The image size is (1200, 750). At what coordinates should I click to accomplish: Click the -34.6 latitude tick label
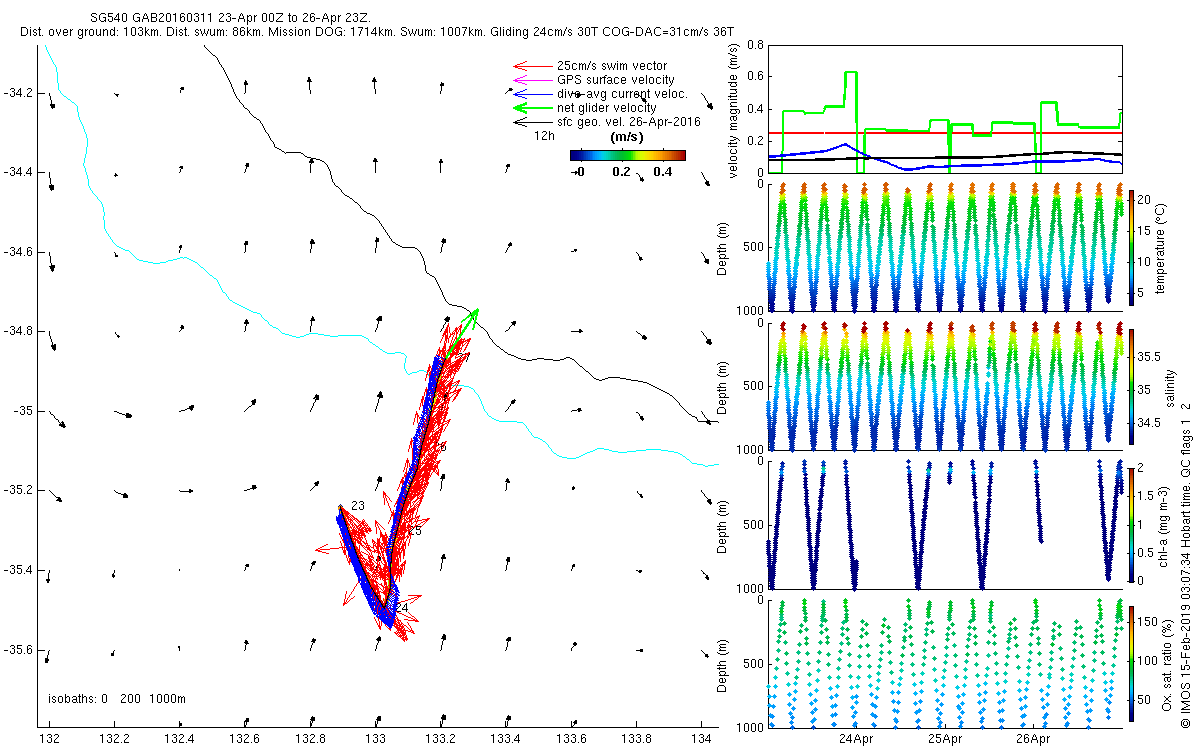[19, 252]
